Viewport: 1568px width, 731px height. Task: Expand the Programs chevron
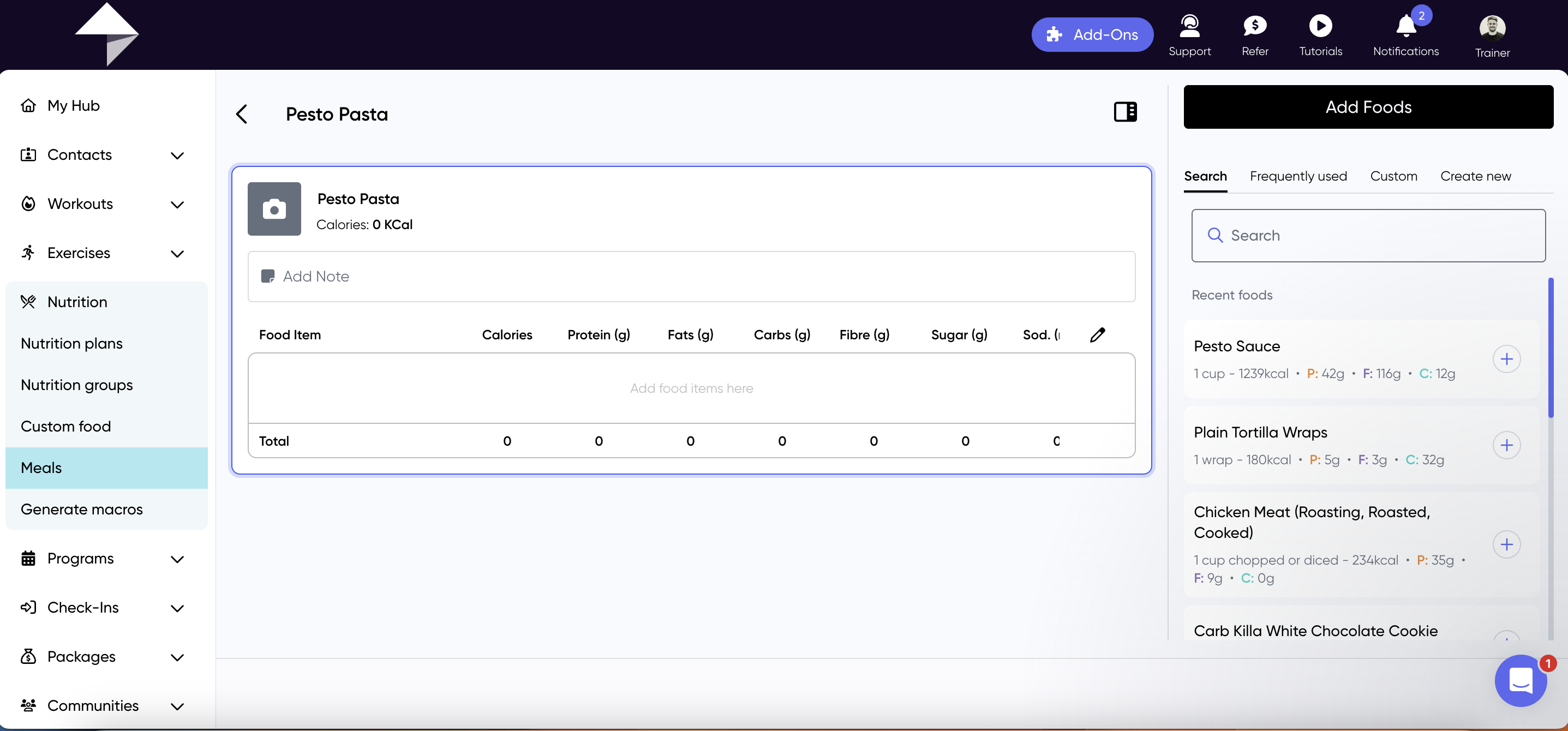point(177,559)
